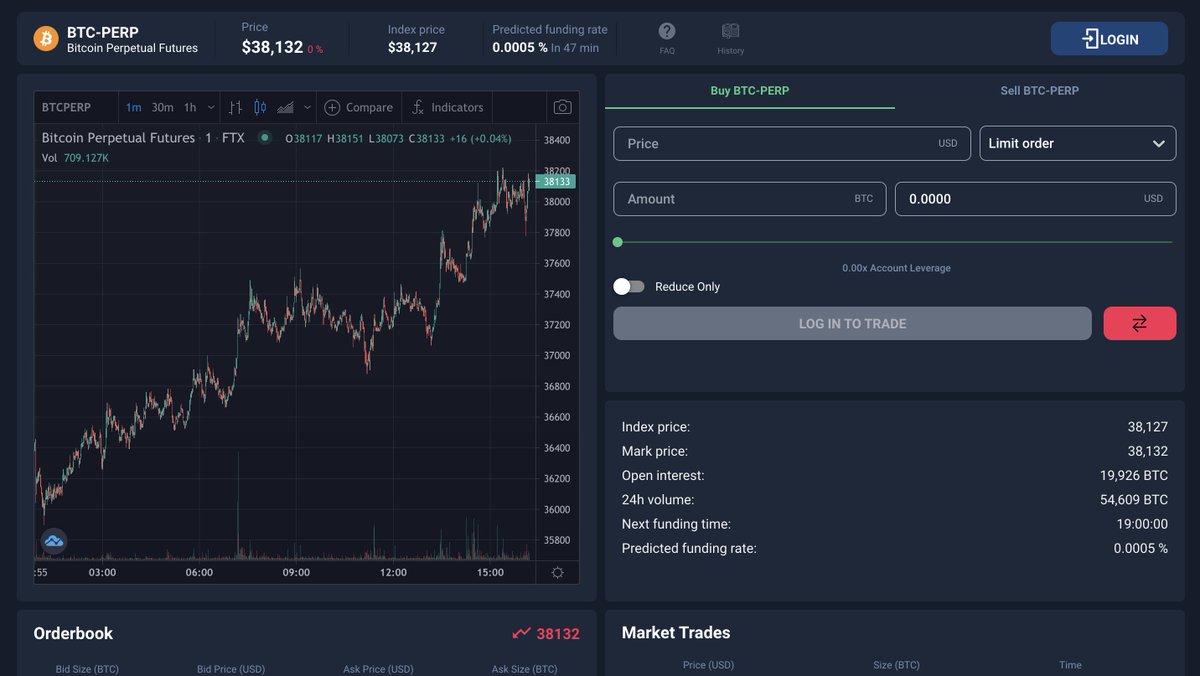Click the Ask Size (BTC) column header

click(525, 669)
